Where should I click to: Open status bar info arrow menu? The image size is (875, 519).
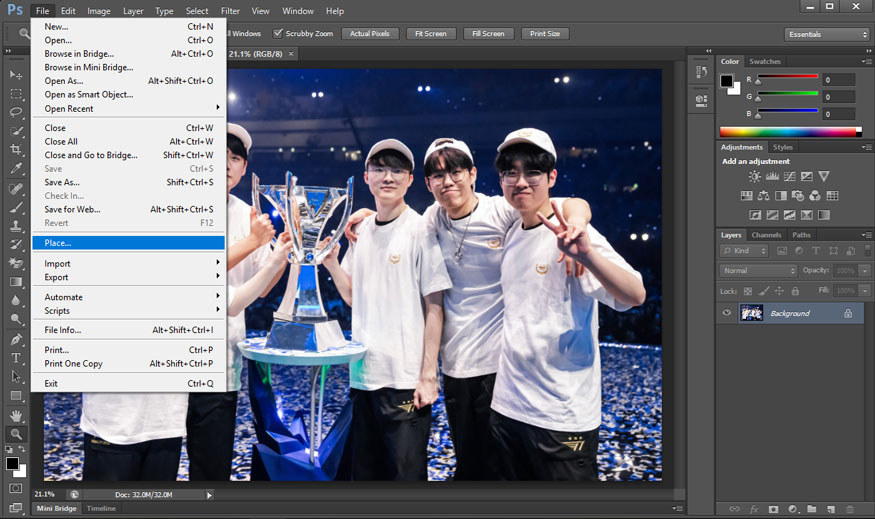(x=209, y=495)
